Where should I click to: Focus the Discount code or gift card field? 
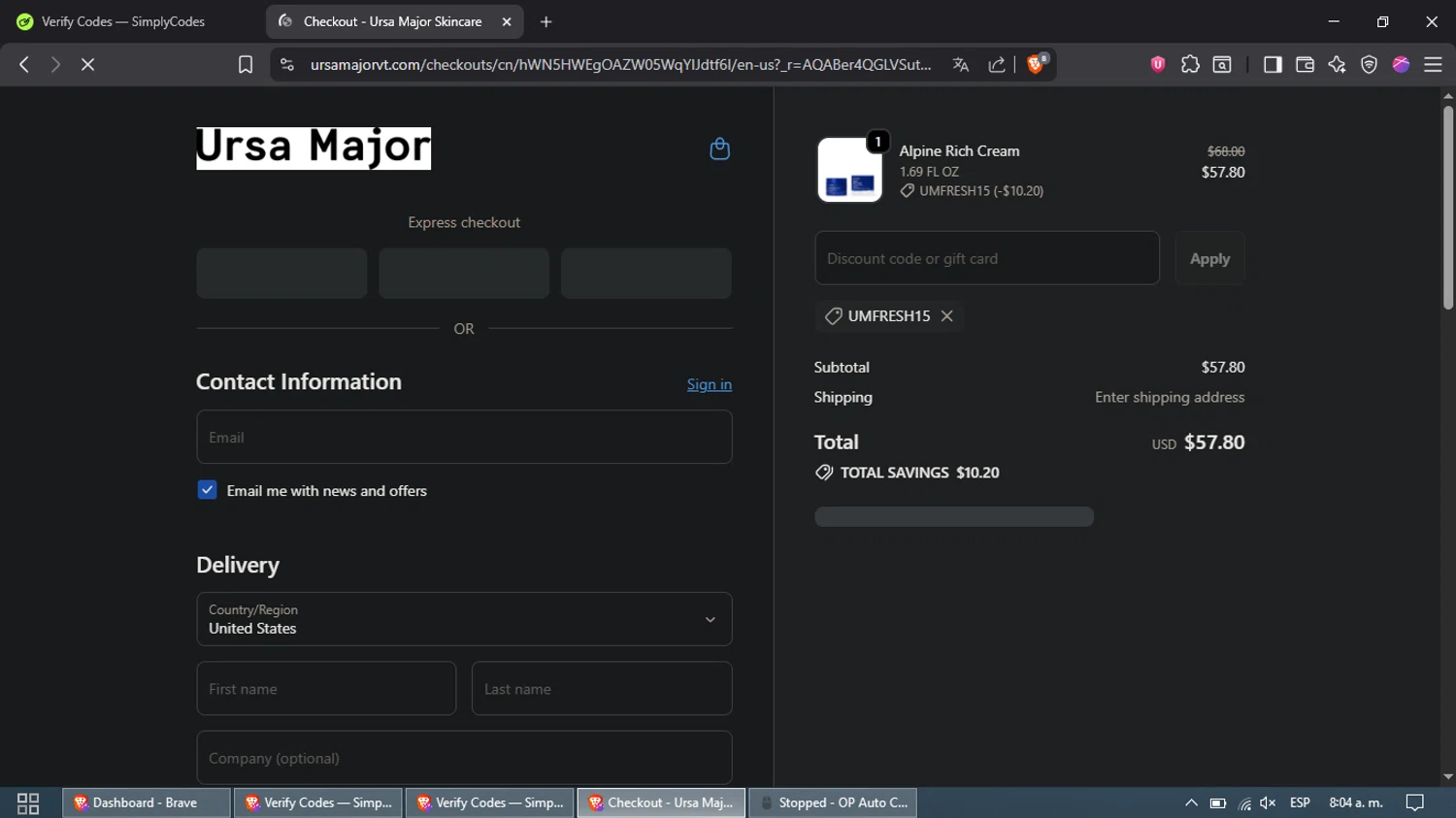(987, 258)
